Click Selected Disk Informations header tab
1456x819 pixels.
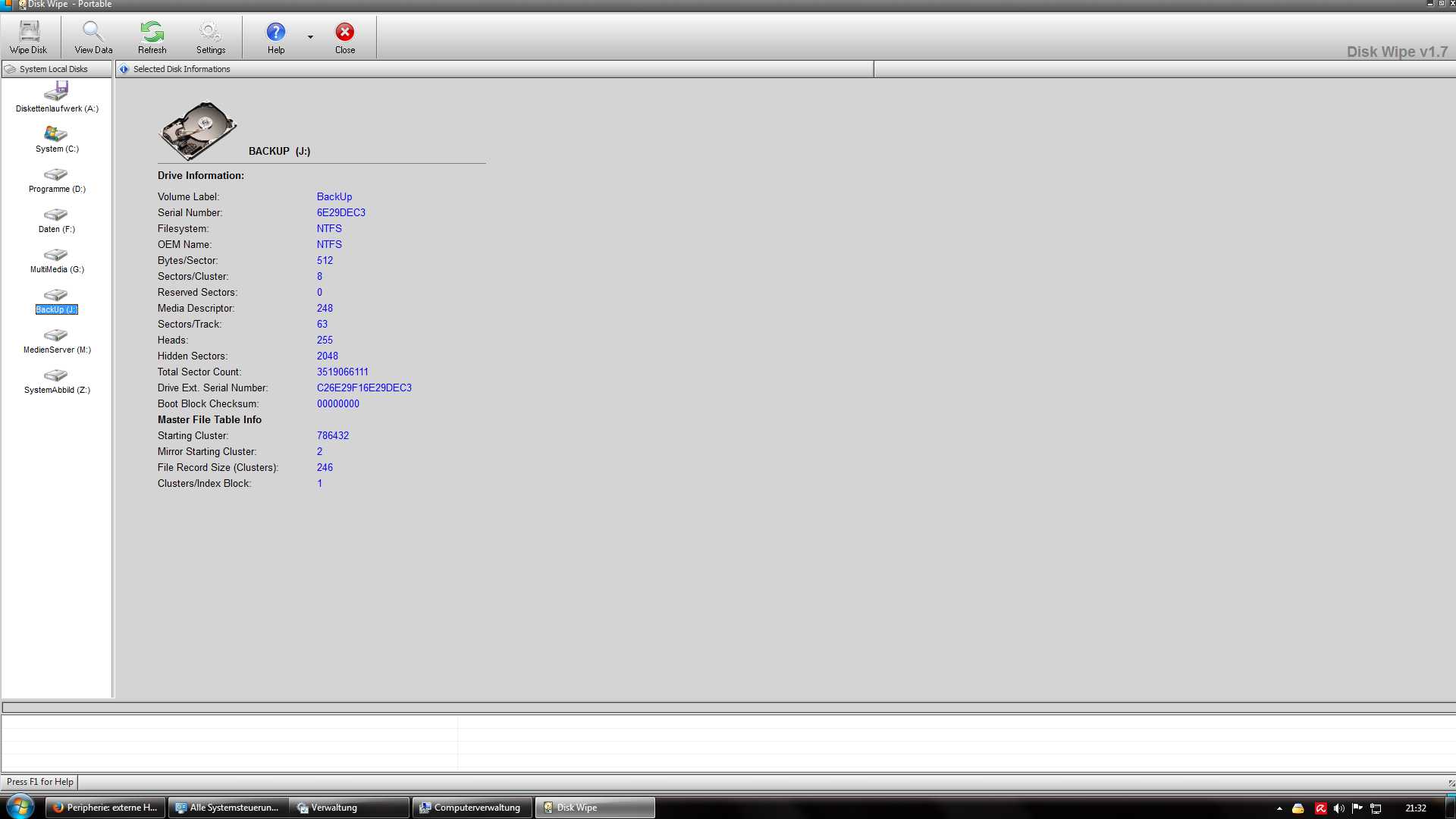[181, 69]
